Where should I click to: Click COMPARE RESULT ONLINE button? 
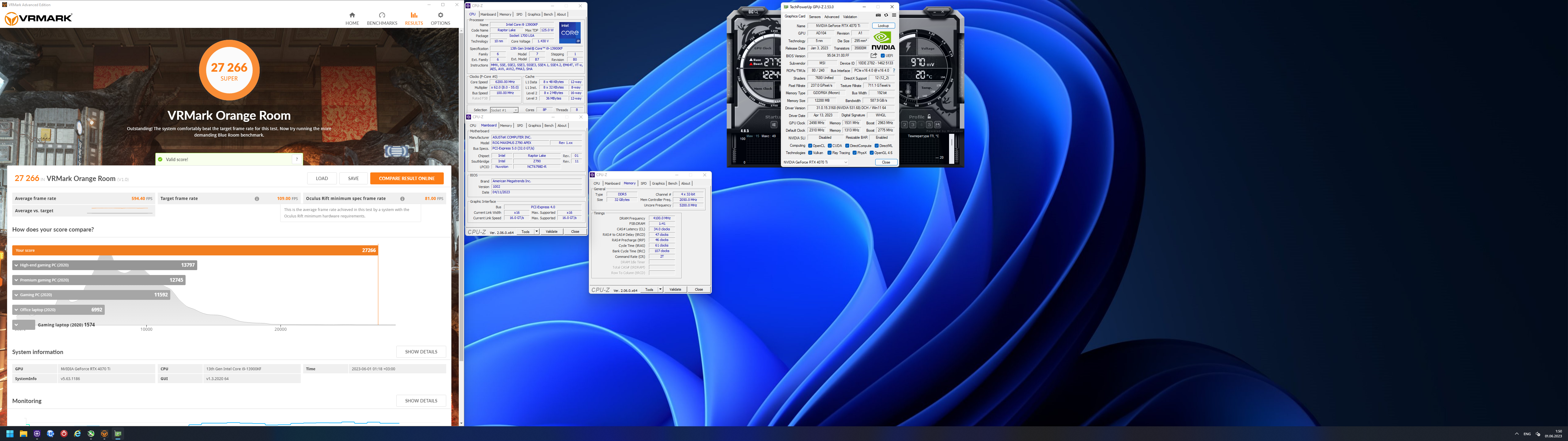pyautogui.click(x=407, y=179)
